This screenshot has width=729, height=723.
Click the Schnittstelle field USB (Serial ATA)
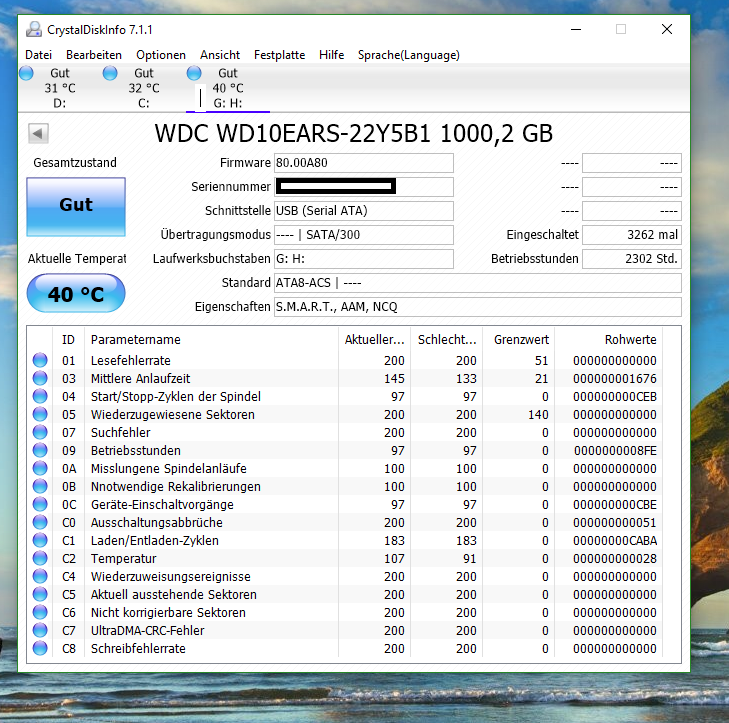(364, 211)
